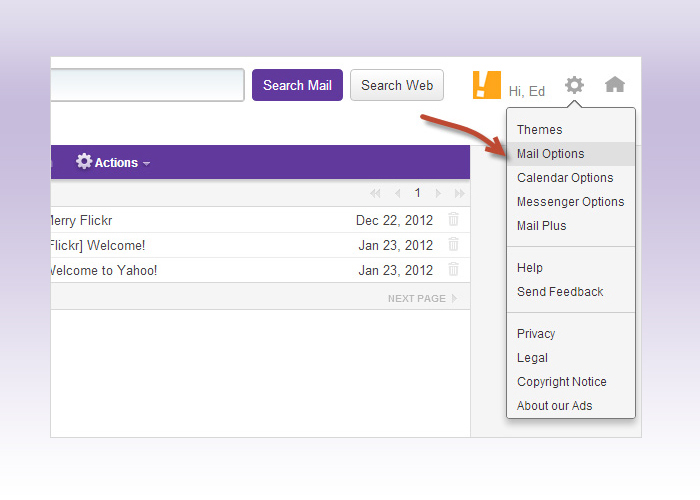This screenshot has width=700, height=500.
Task: Click the Search Web button
Action: [397, 85]
